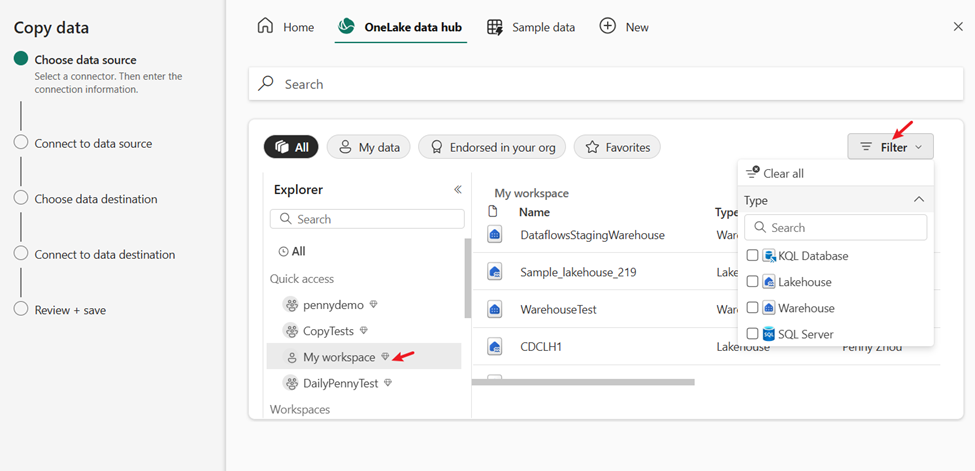Click the New plus circle icon
The width and height of the screenshot is (975, 471).
608,26
